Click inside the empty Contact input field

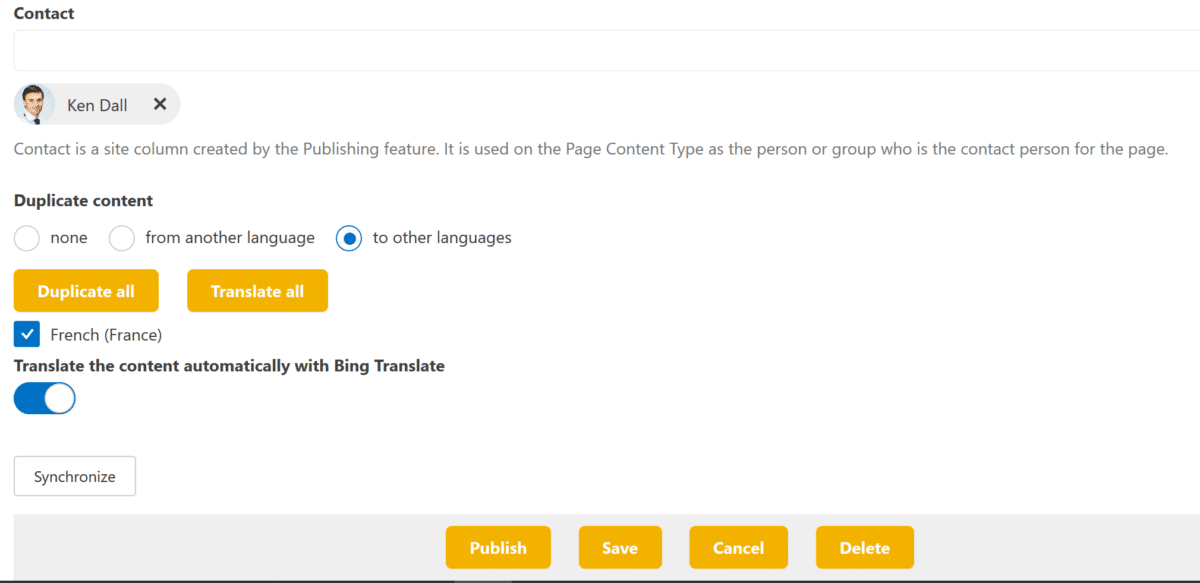coord(600,50)
